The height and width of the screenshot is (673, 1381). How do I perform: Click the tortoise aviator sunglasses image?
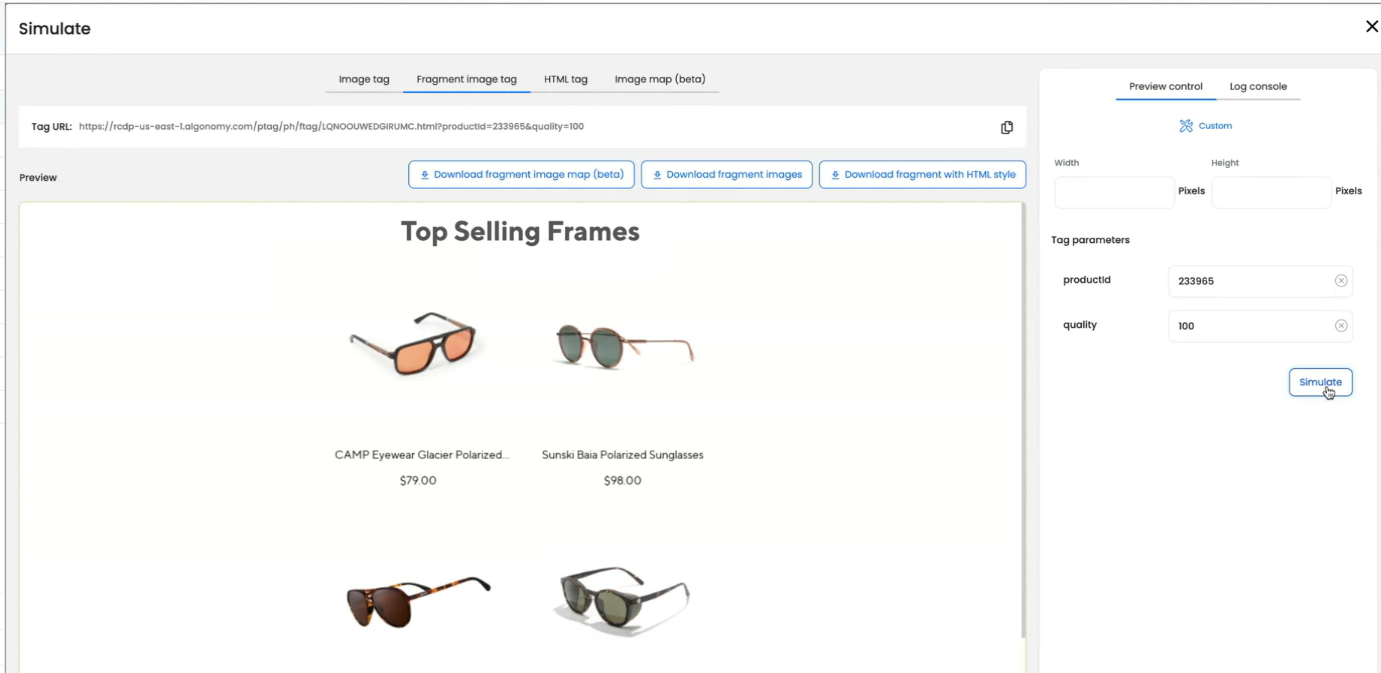pos(418,600)
